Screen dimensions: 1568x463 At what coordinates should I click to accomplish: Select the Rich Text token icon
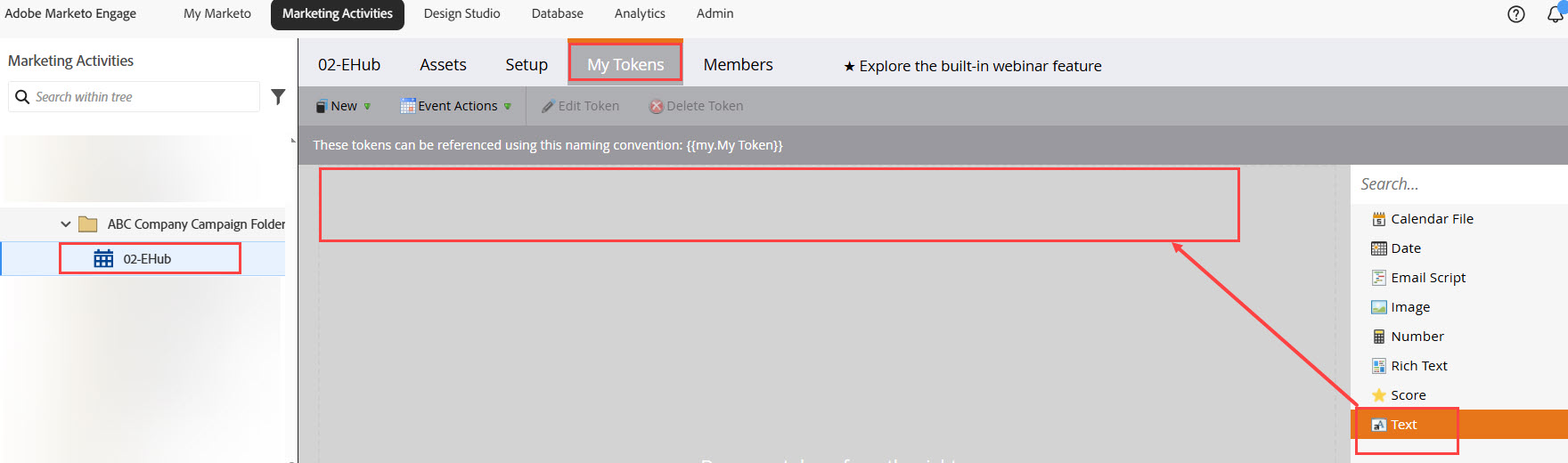[1379, 366]
